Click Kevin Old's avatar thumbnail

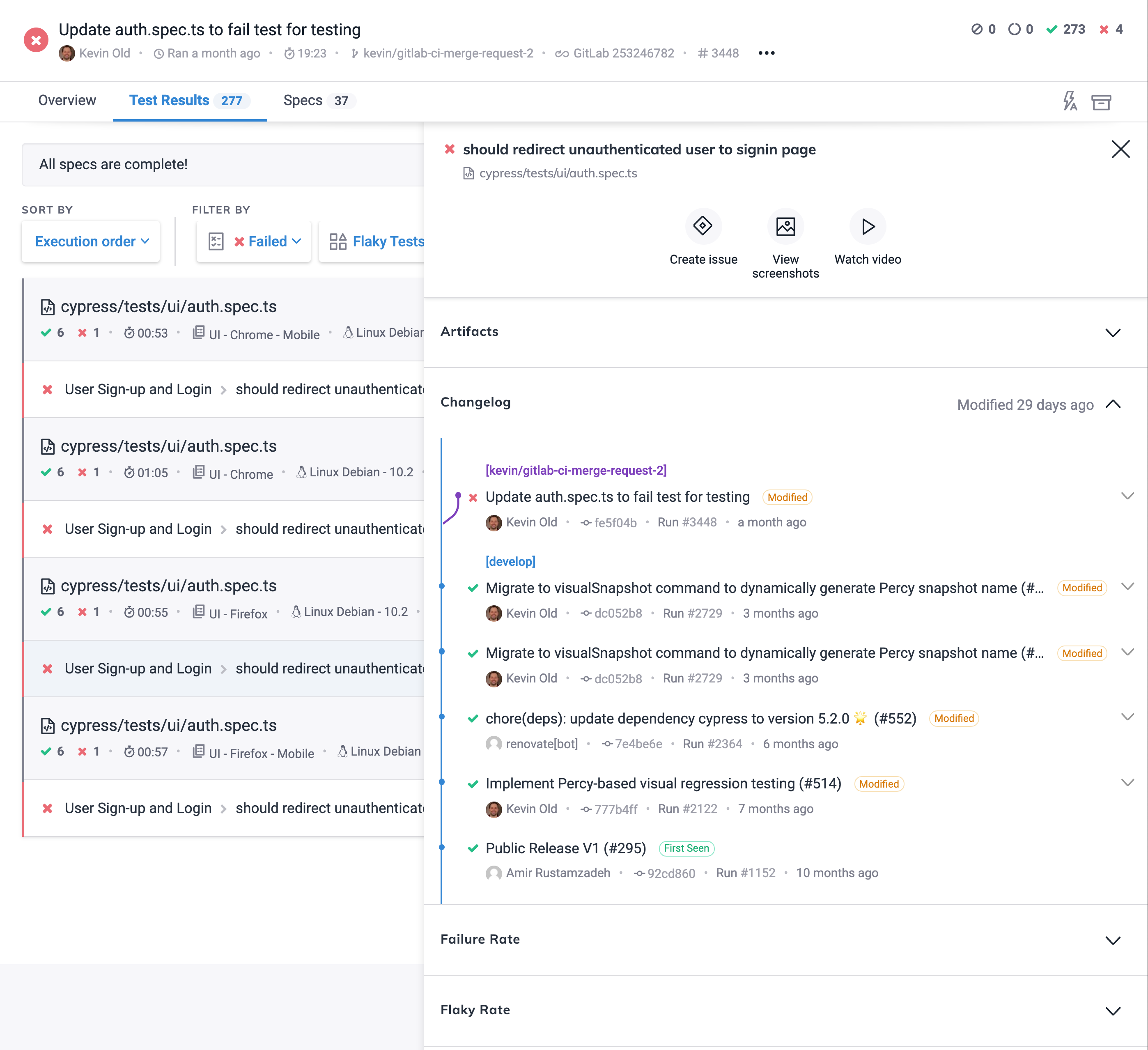click(x=67, y=53)
